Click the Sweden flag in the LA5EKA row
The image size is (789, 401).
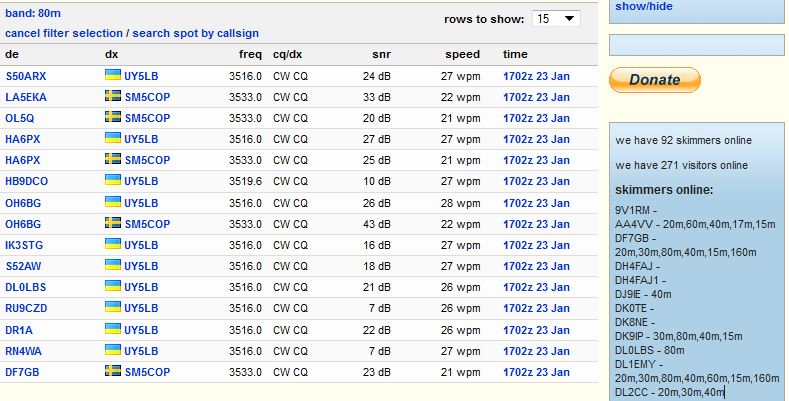tap(113, 97)
